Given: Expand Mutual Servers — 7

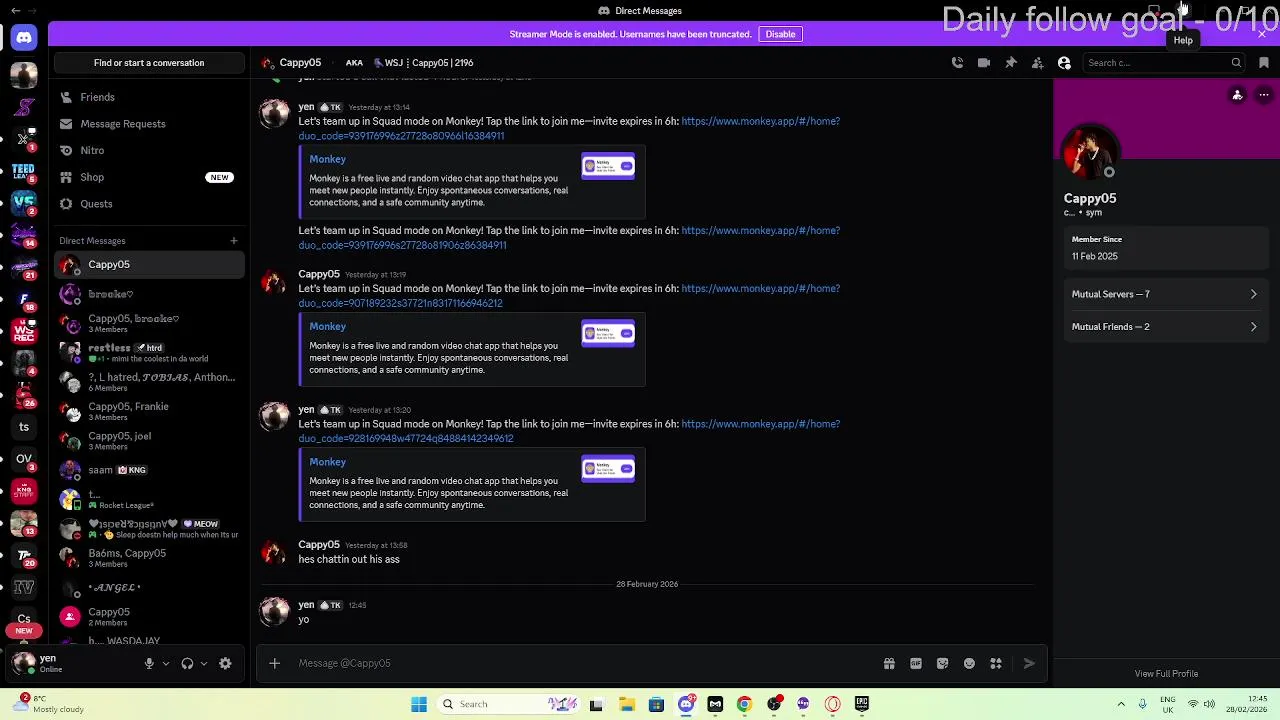Looking at the screenshot, I should [1165, 294].
